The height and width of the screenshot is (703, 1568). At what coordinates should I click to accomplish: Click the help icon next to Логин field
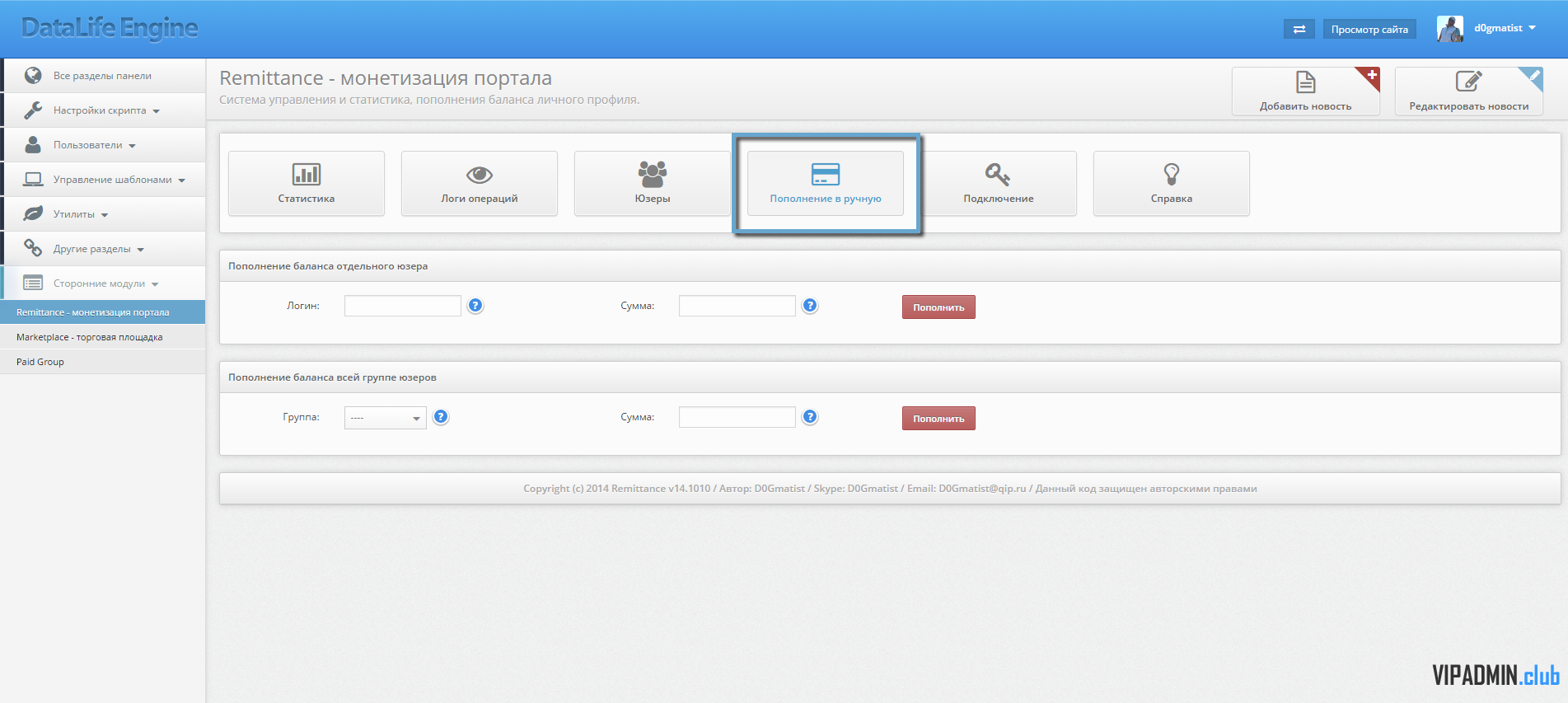click(x=475, y=306)
